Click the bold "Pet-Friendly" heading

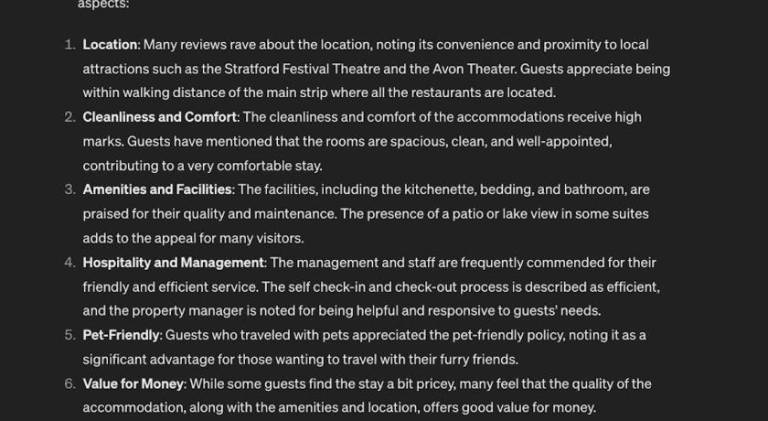121,335
